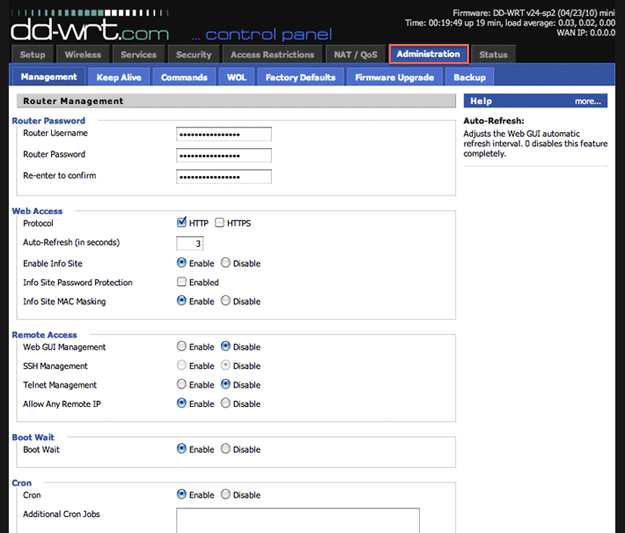
Task: Select Disable for Web GUI Management
Action: coord(226,346)
